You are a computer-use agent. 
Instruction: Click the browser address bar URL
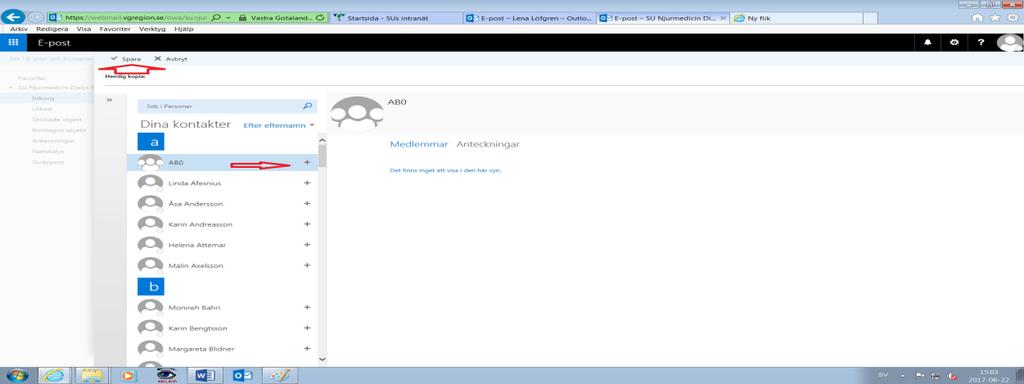click(x=136, y=18)
